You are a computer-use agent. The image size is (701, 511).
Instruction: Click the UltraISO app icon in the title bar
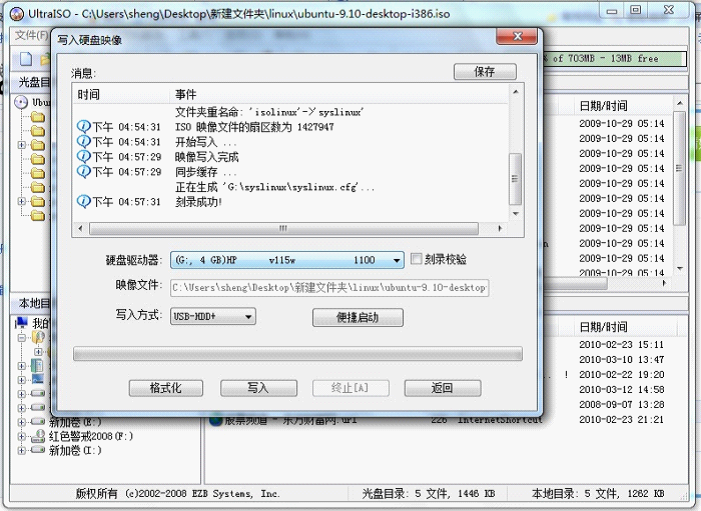tap(17, 14)
